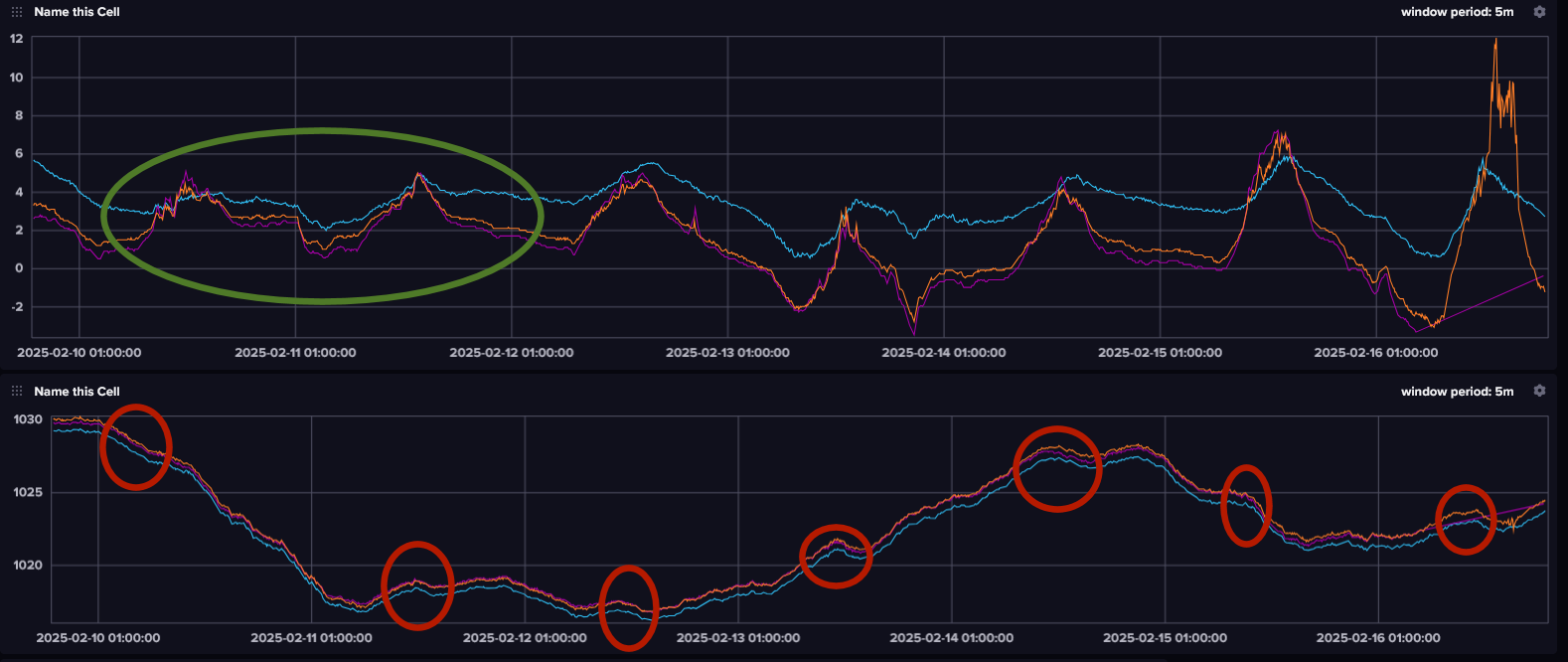Click the top cell's "Name this Cell" title
Image resolution: width=1568 pixels, height=662 pixels.
click(77, 12)
